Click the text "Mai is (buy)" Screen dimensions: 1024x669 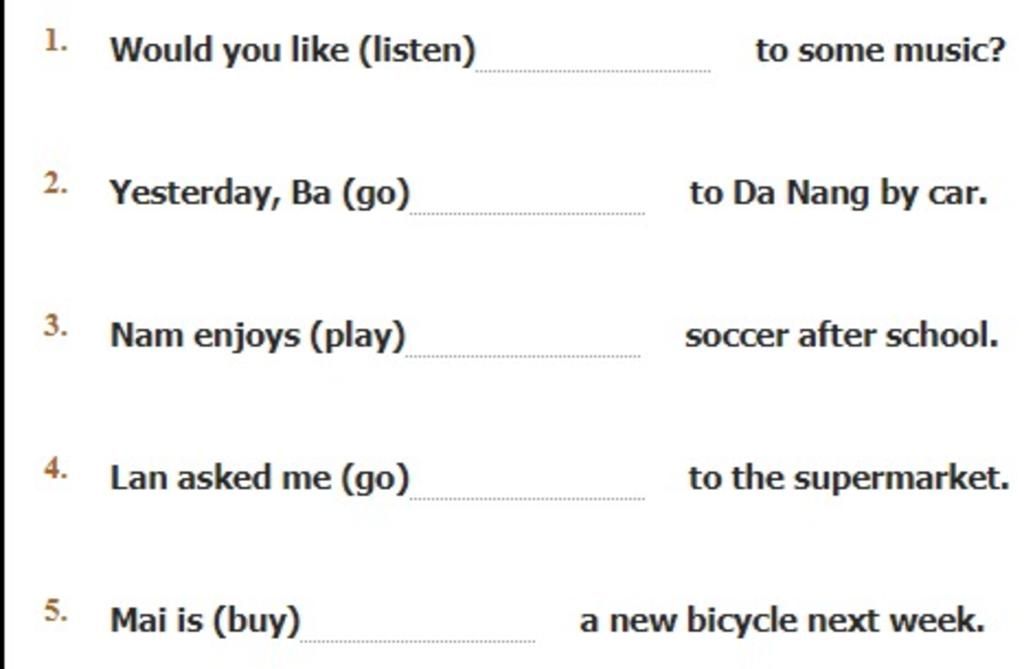(x=205, y=621)
